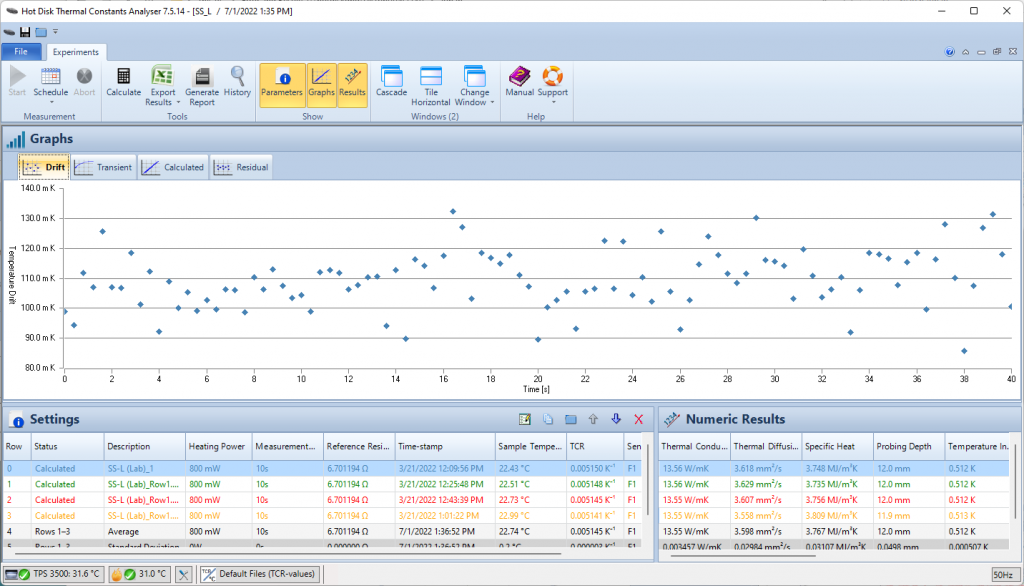This screenshot has height=586, width=1024.
Task: Click the folder icon in Settings header
Action: (571, 419)
